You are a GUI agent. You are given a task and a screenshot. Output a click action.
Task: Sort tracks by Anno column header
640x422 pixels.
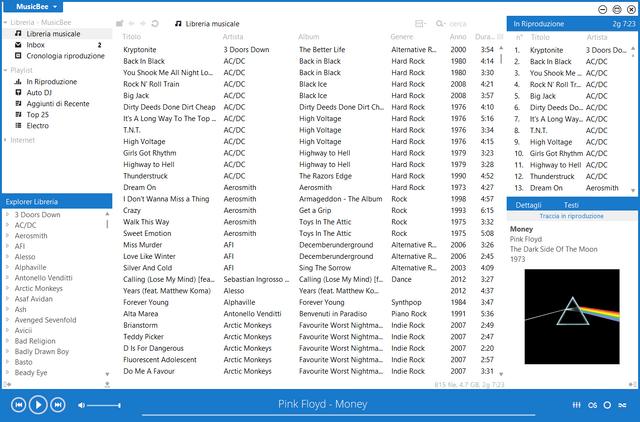(458, 37)
